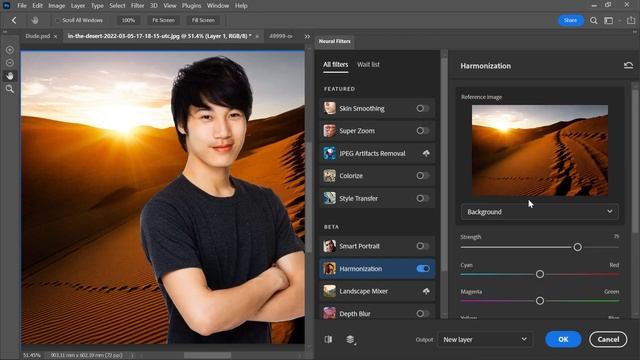Select the Hand tool in left toolbar
Viewport: 640px width, 360px height.
(x=10, y=76)
